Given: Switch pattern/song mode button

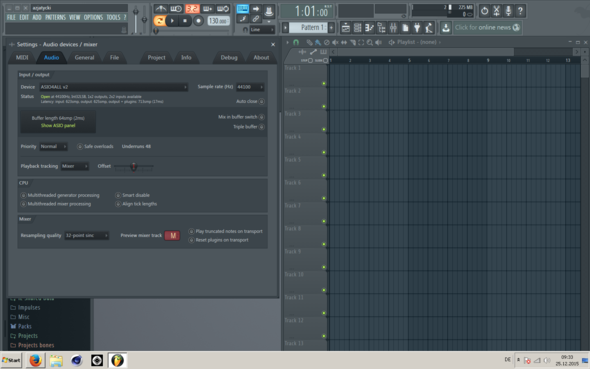Looking at the screenshot, I should click(x=159, y=21).
